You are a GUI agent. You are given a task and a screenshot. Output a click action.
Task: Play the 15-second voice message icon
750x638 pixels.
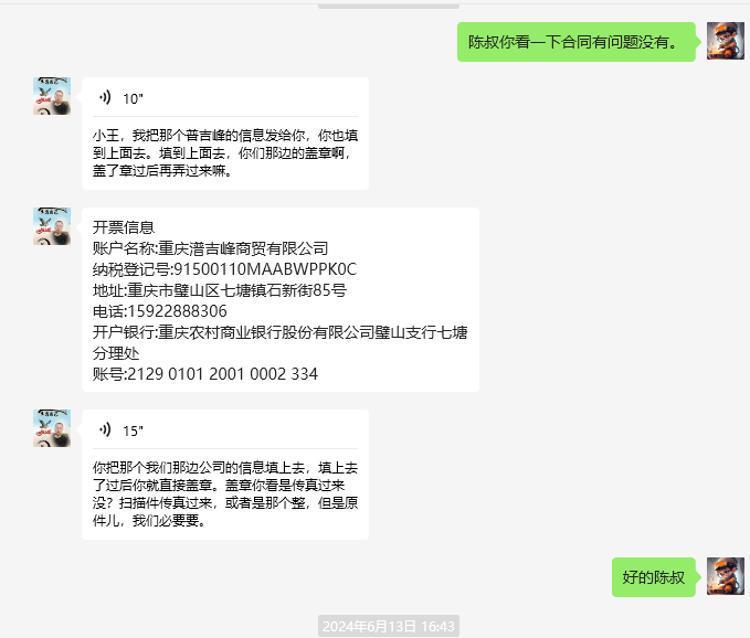pos(105,430)
